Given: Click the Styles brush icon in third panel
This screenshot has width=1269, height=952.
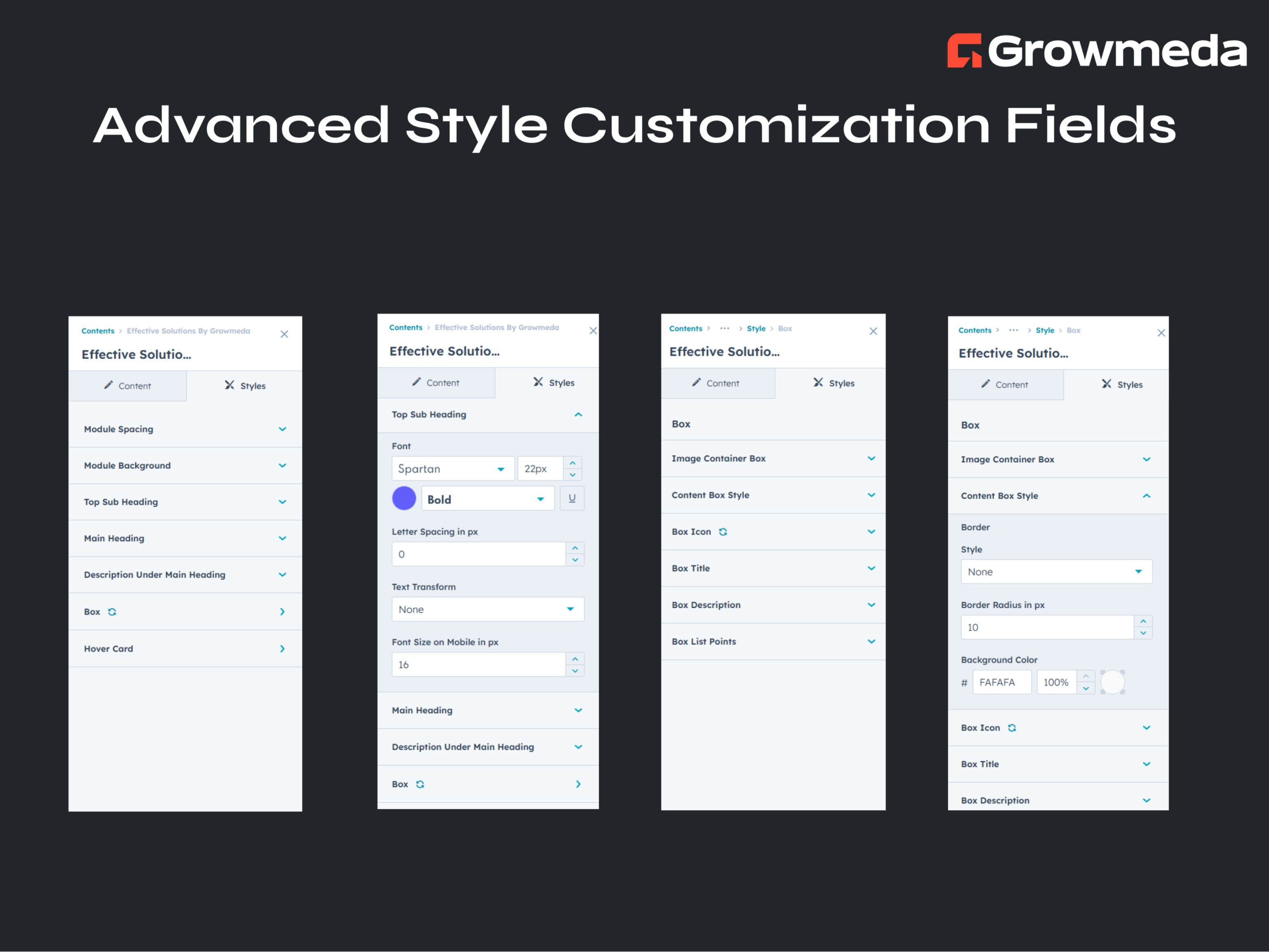Looking at the screenshot, I should click(818, 383).
